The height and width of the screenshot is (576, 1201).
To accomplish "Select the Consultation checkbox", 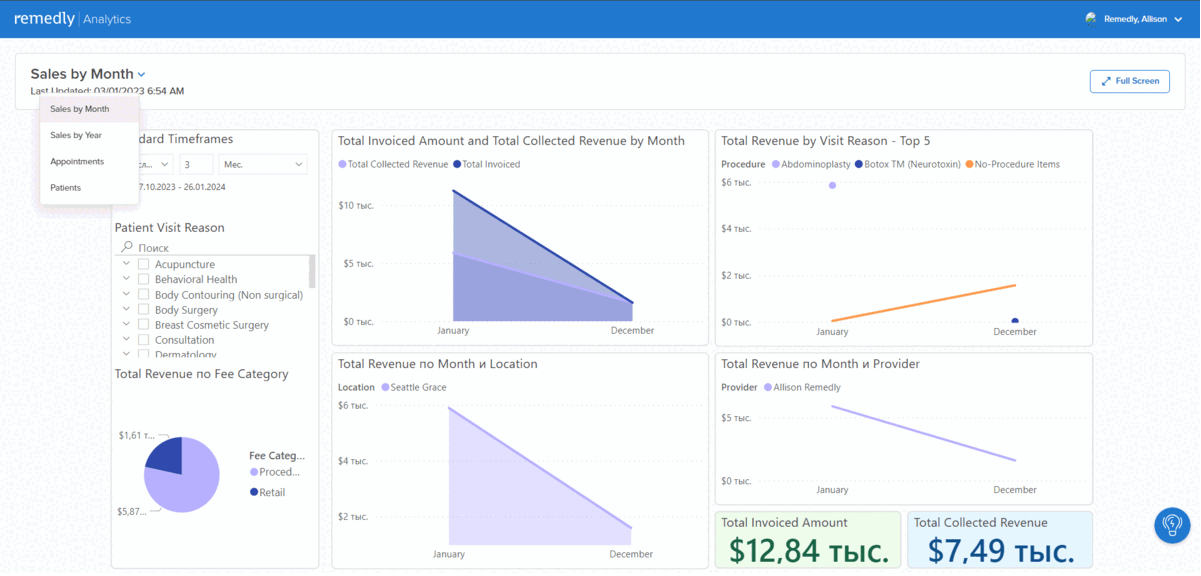I will point(144,340).
